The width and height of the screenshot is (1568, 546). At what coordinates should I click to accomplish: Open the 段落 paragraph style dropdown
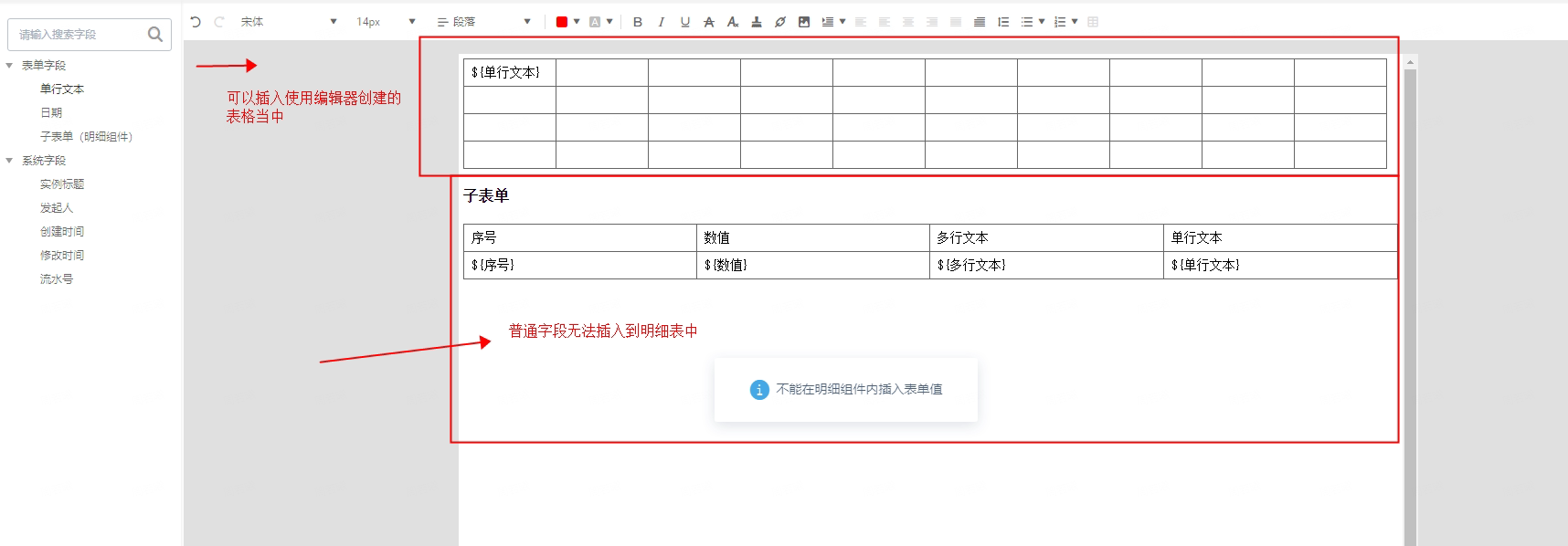483,22
